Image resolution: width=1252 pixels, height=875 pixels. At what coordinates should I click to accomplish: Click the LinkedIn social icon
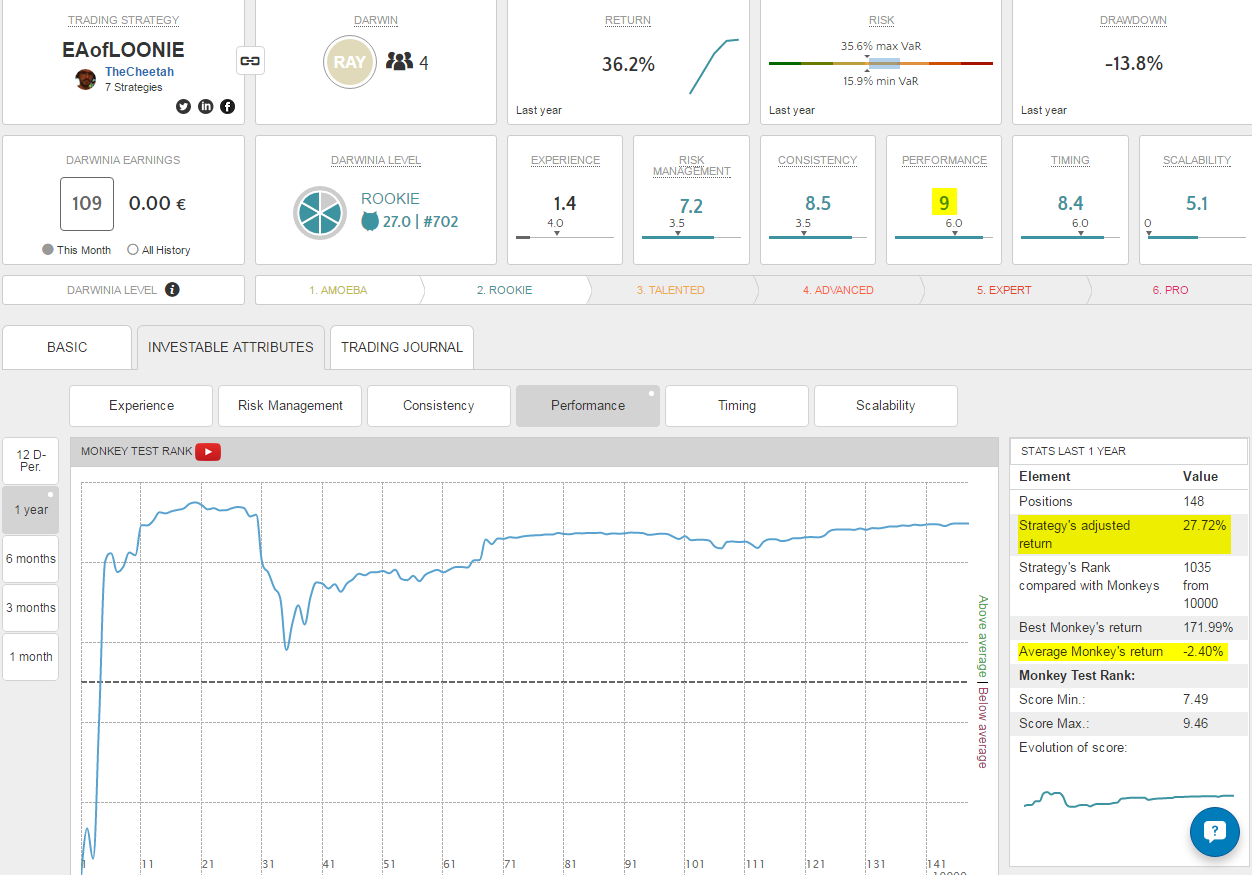(x=206, y=107)
